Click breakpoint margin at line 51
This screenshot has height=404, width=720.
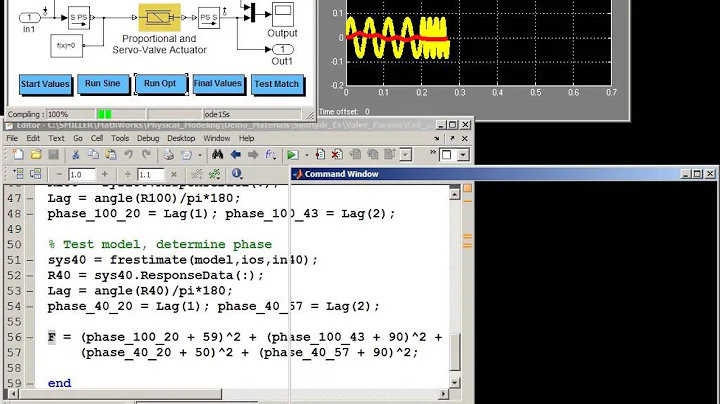(30, 260)
